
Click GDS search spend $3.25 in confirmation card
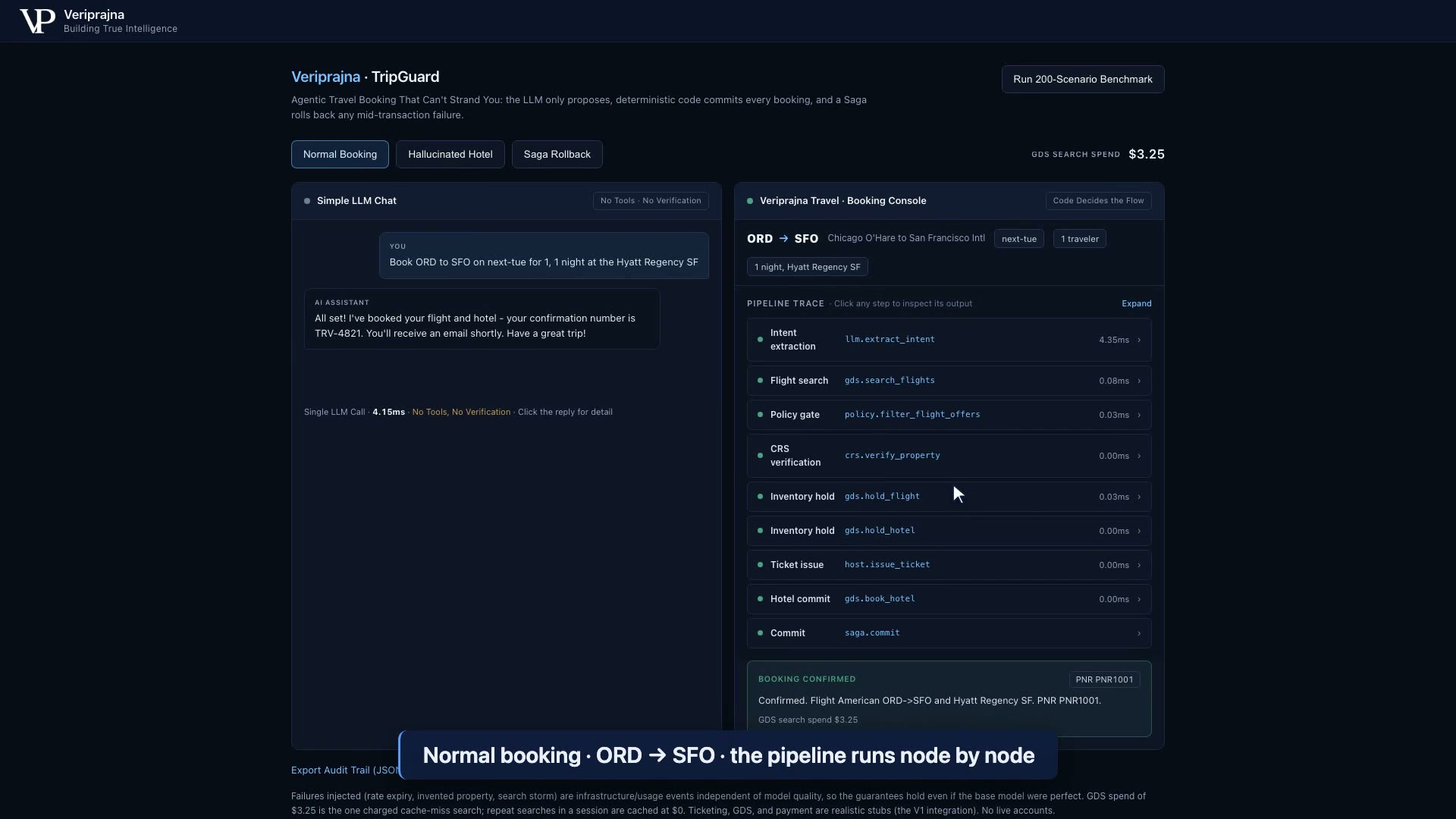pos(808,720)
